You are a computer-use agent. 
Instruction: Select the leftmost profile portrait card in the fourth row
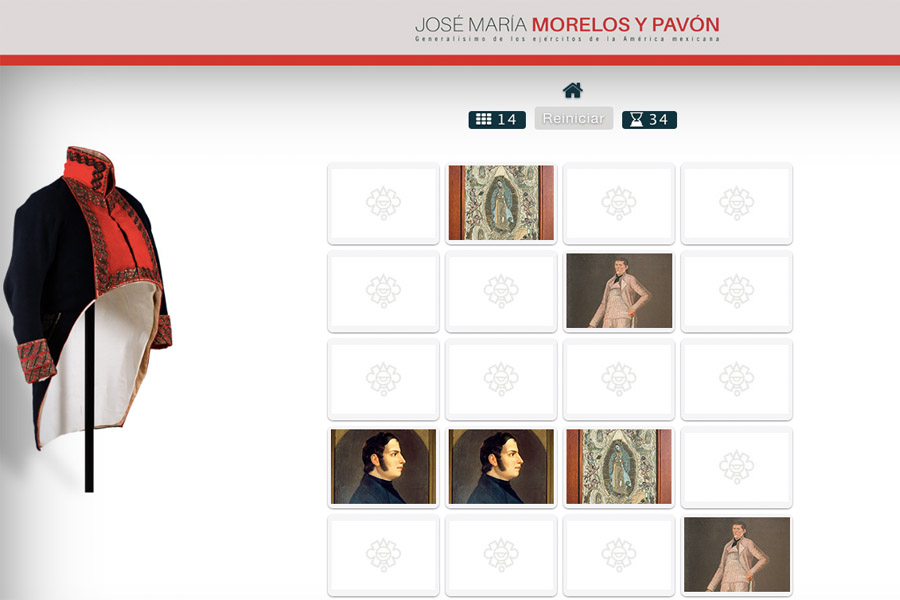pyautogui.click(x=383, y=467)
